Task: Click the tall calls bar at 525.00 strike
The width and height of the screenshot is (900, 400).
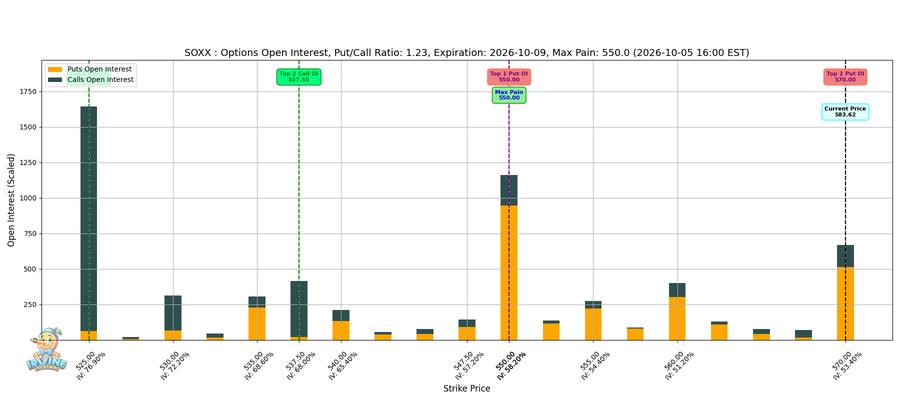Action: pos(88,218)
